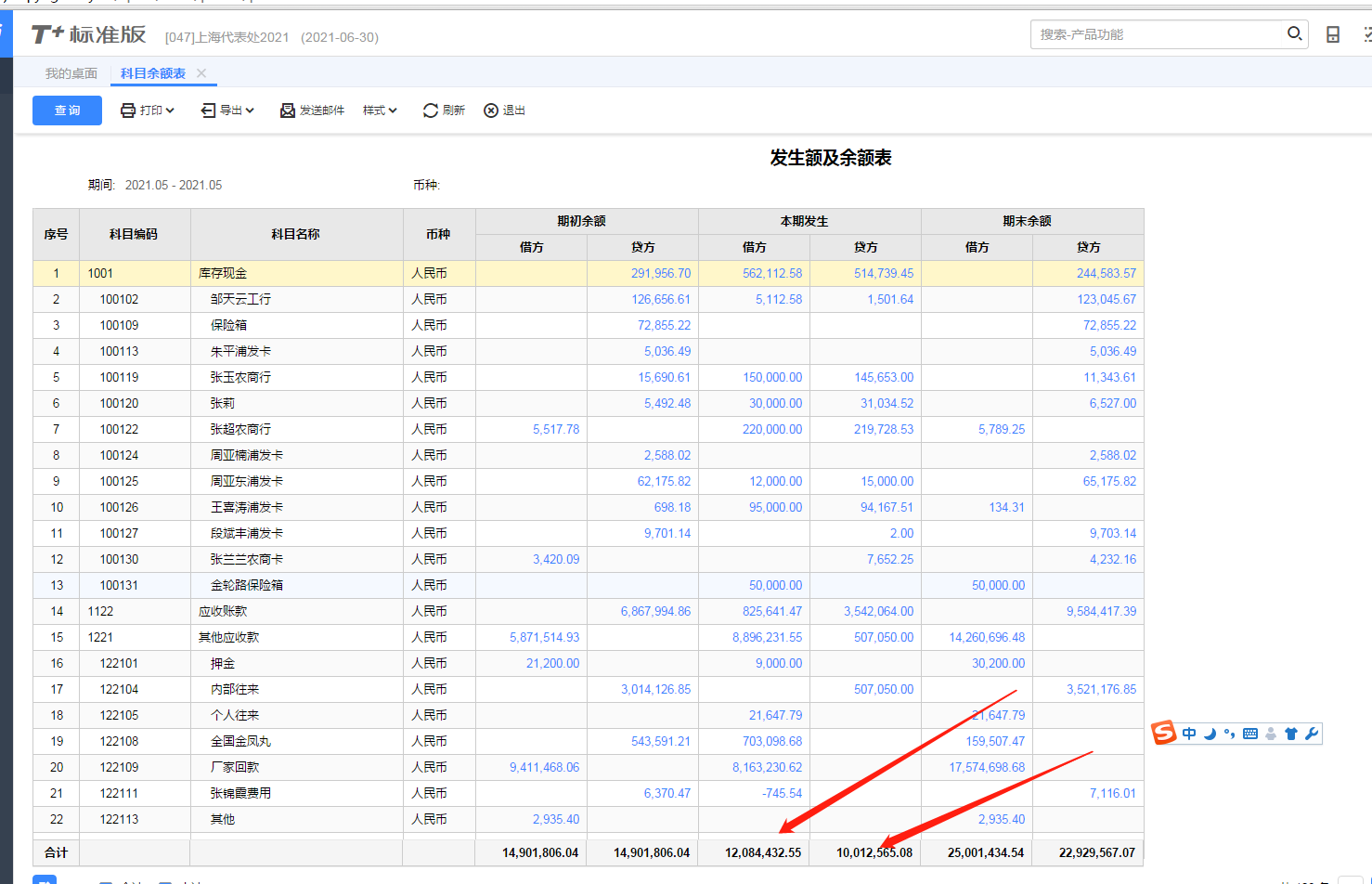Image resolution: width=1372 pixels, height=884 pixels.
Task: Open the 244,583.57 closing balance link
Action: [x=1107, y=273]
